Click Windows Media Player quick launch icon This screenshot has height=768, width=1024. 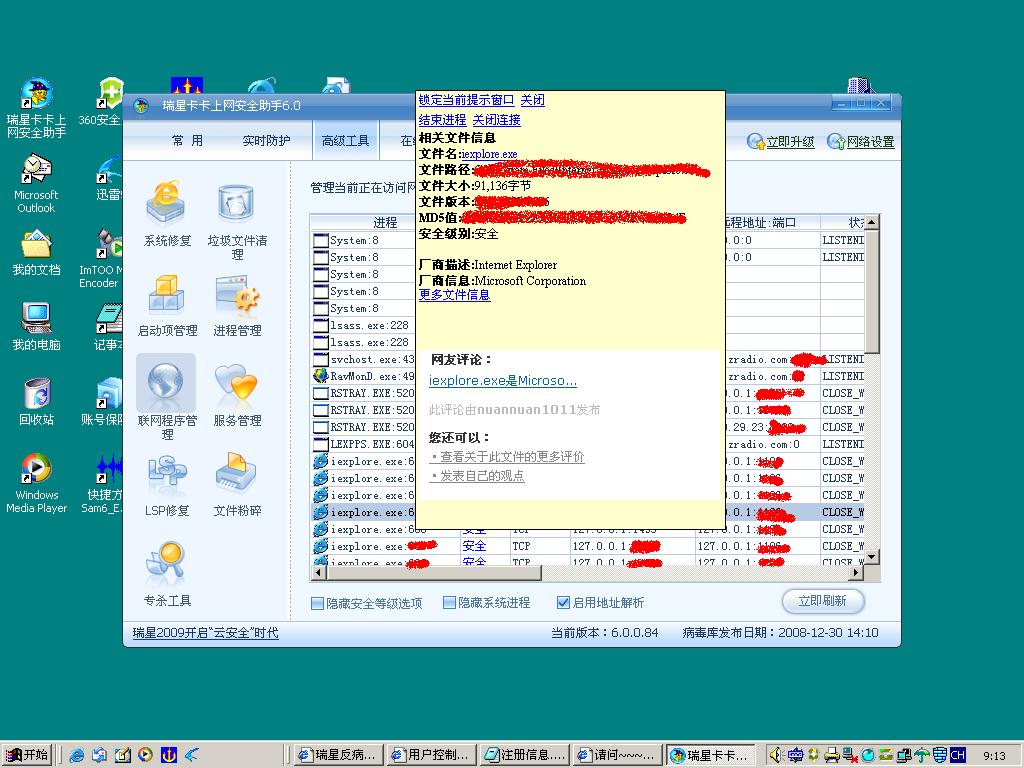tap(145, 755)
